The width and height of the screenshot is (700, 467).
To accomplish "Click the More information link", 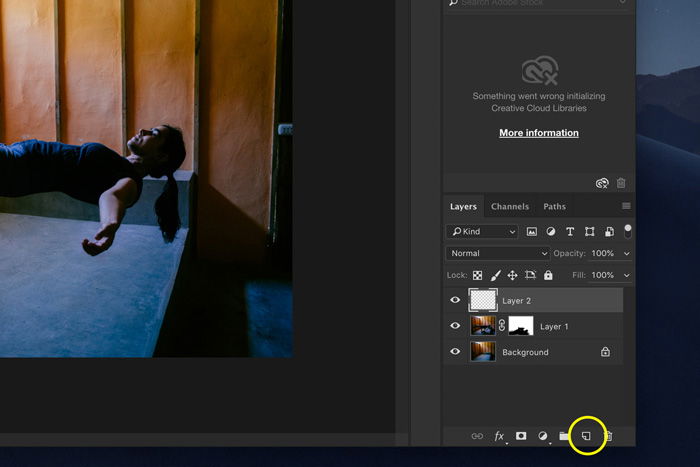I will pyautogui.click(x=539, y=133).
